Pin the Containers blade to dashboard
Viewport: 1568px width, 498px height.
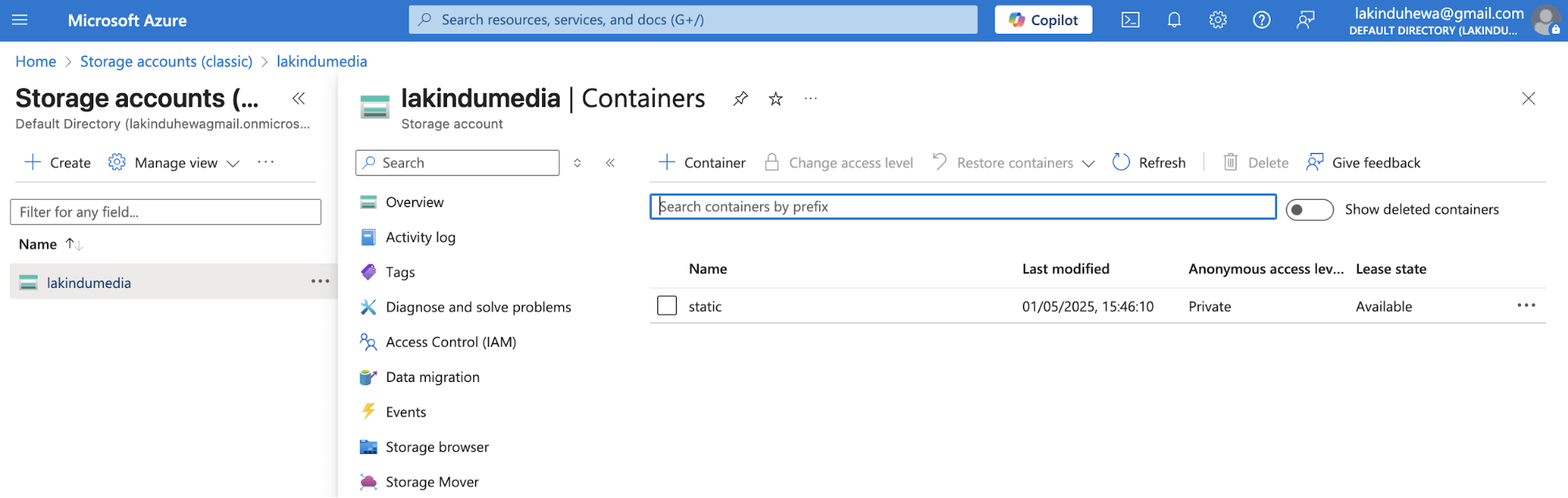(740, 99)
